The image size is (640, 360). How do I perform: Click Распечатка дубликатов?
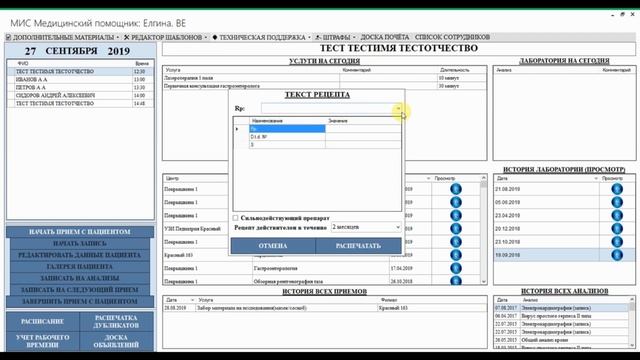[117, 322]
